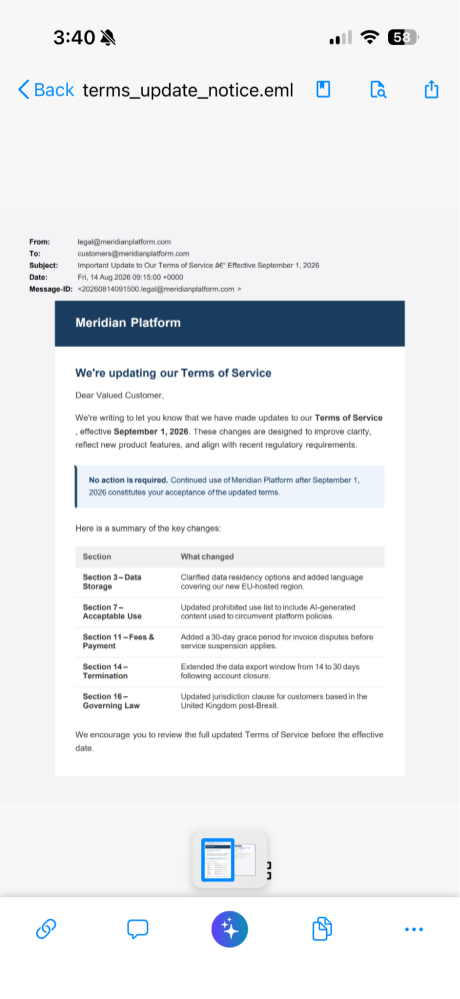Tap the link chain icon in bottom toolbar
This screenshot has height=999, width=460.
point(46,929)
